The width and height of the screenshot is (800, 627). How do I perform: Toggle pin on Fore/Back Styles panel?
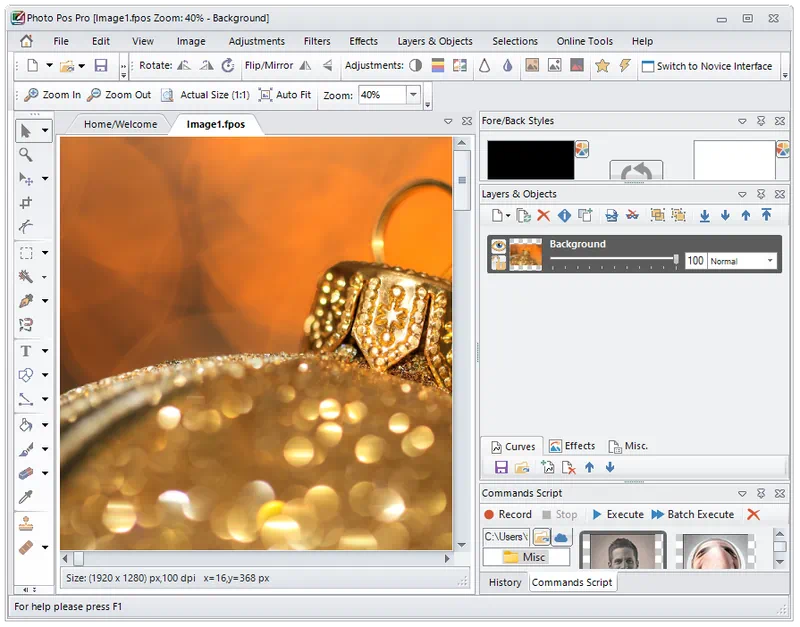pos(761,121)
